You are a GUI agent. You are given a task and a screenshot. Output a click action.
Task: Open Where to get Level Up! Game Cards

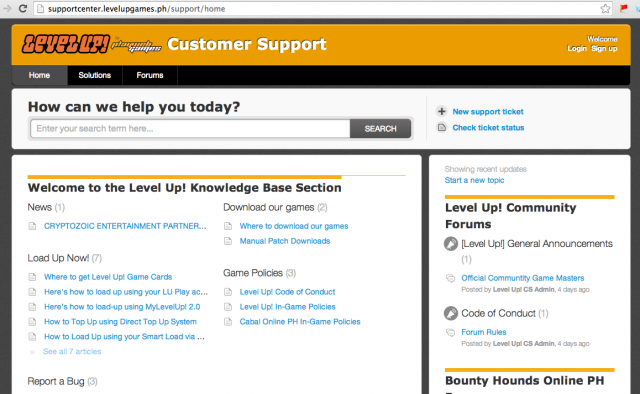108,277
